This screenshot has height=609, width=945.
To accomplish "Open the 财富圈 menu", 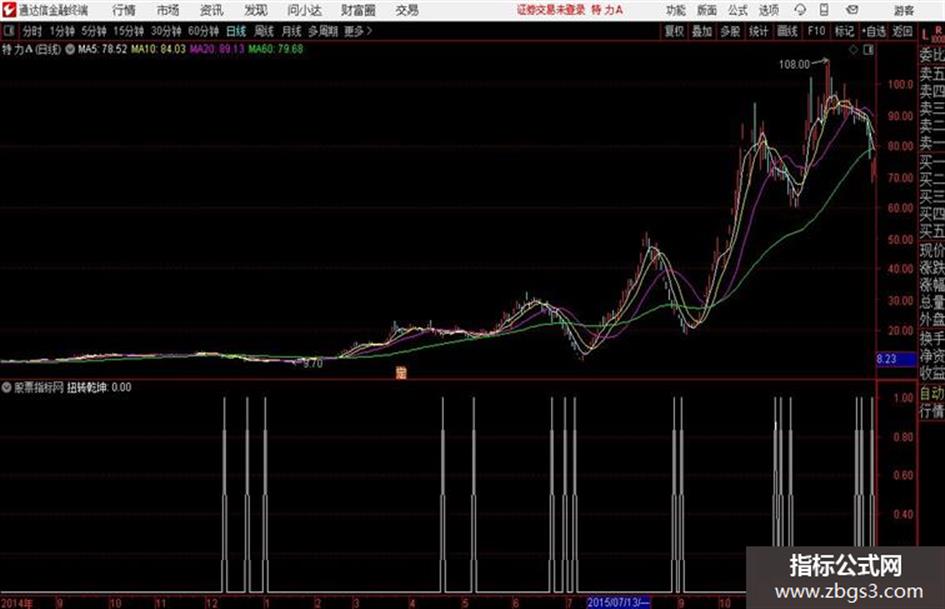I will [358, 10].
